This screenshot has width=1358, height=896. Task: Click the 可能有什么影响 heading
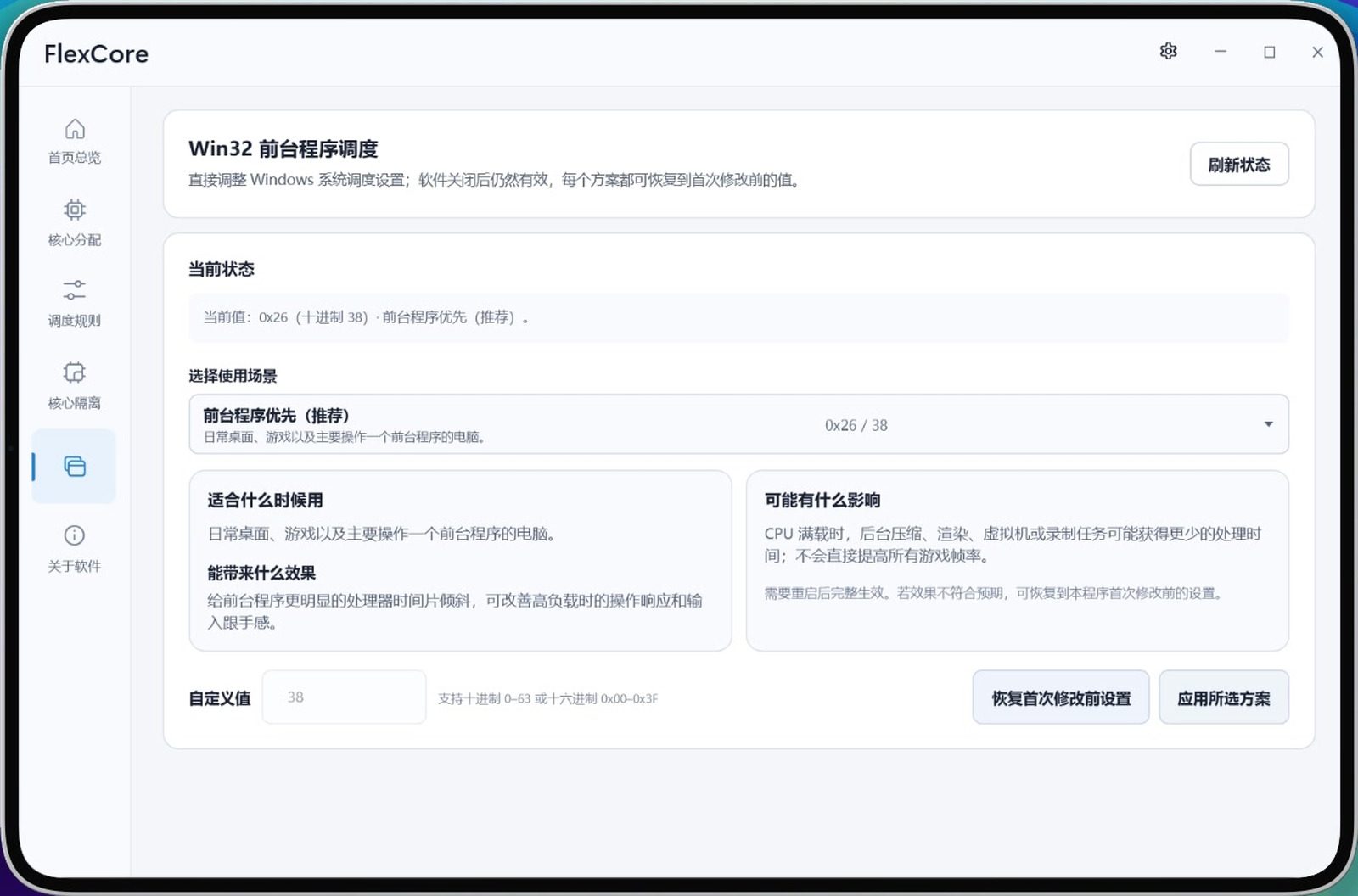[x=822, y=500]
